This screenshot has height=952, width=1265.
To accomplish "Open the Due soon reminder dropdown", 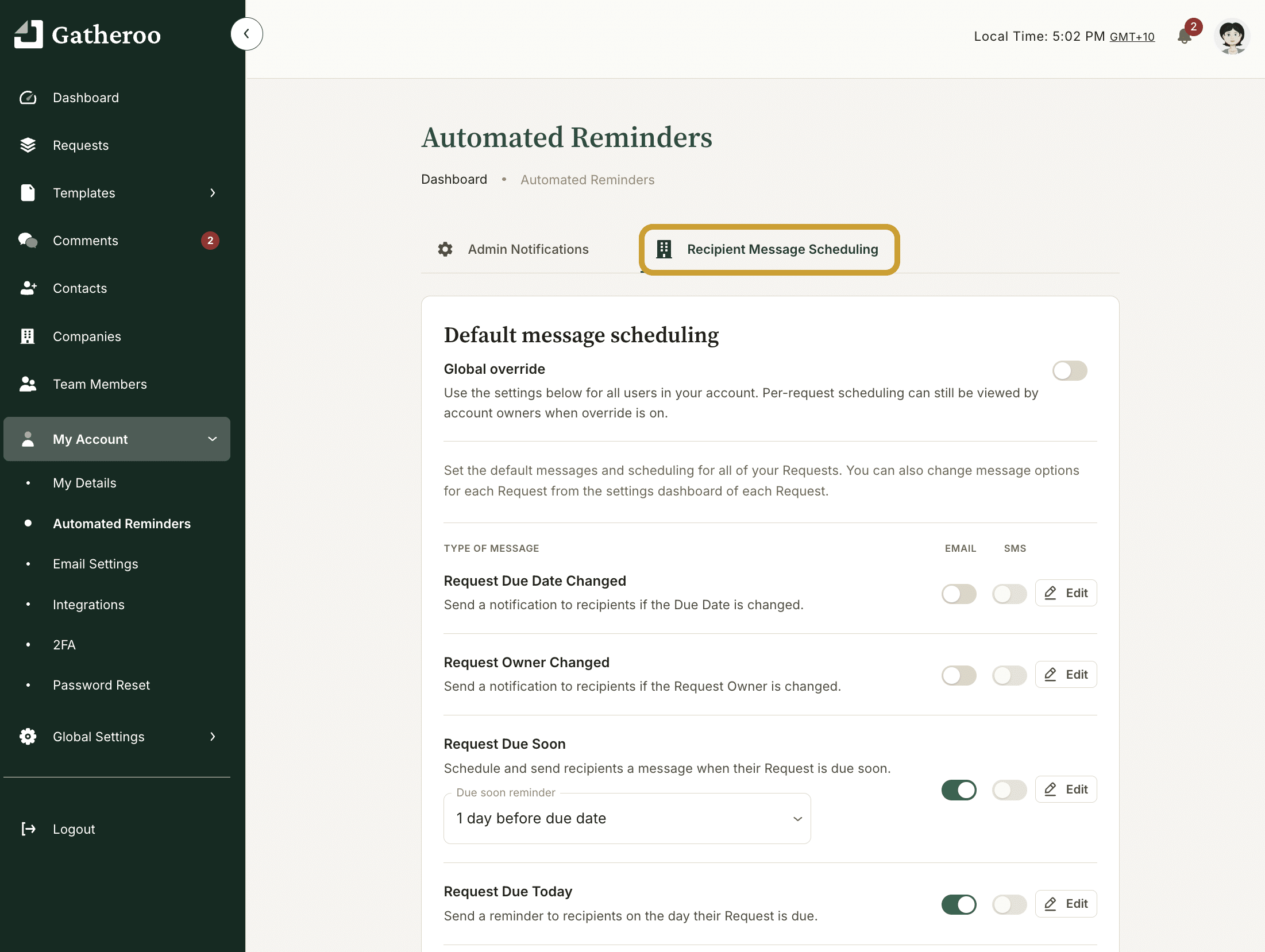I will coord(627,818).
